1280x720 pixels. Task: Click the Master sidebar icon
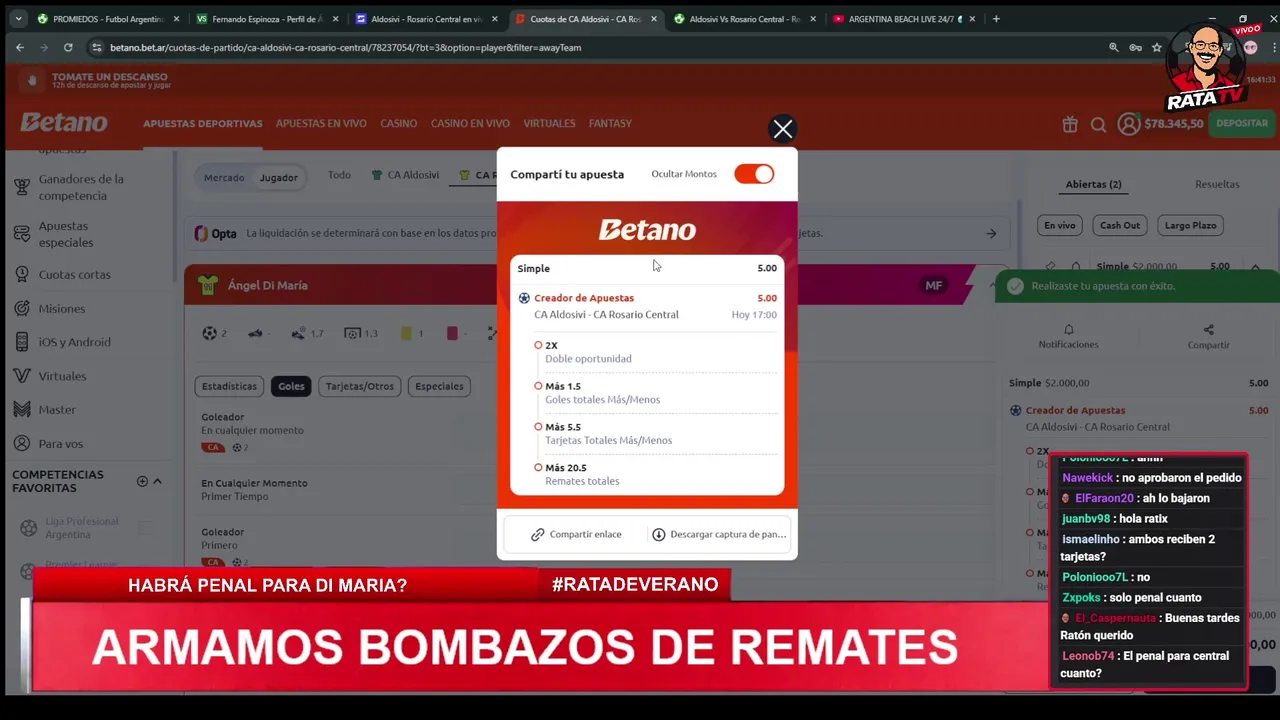coord(21,409)
